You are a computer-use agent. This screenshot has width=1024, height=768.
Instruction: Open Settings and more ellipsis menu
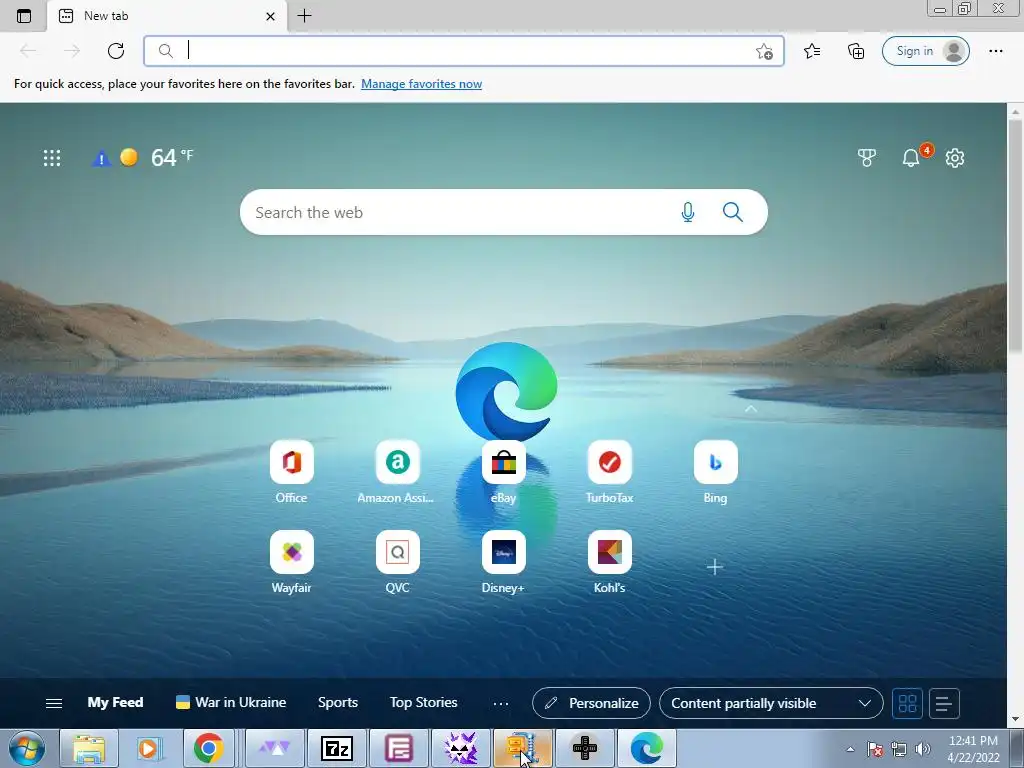(995, 51)
